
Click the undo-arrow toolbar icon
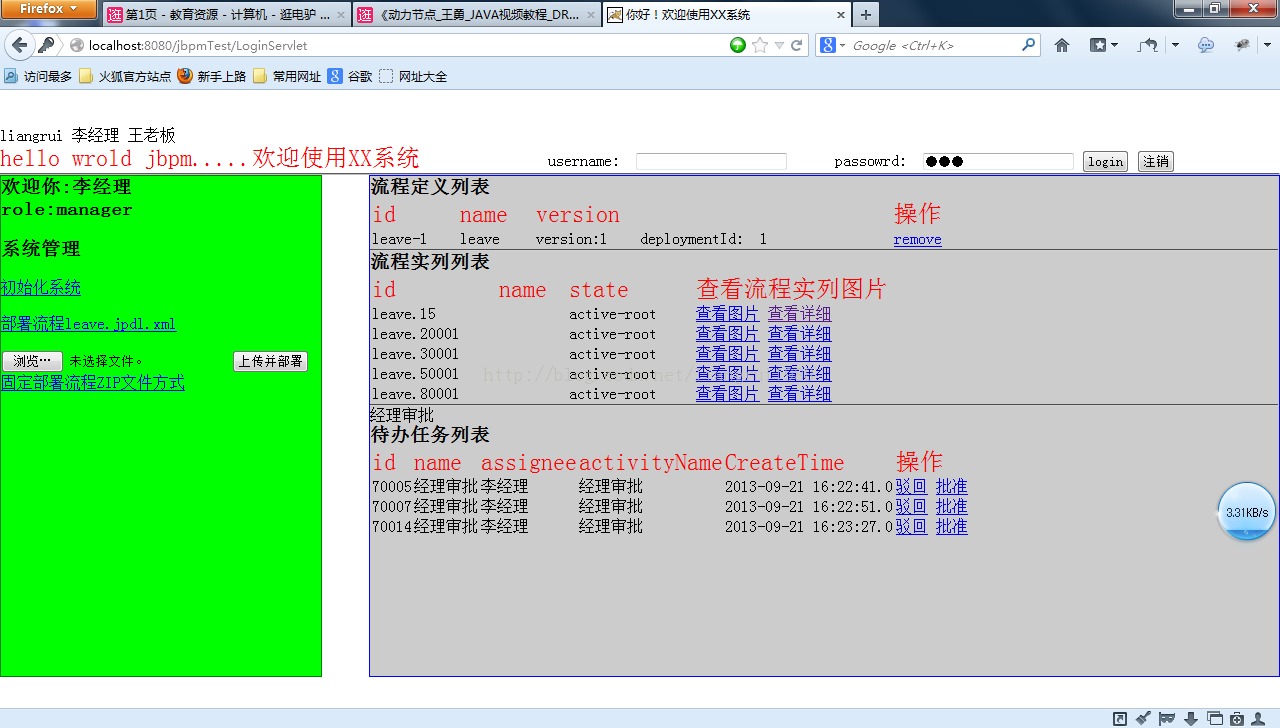click(1148, 45)
